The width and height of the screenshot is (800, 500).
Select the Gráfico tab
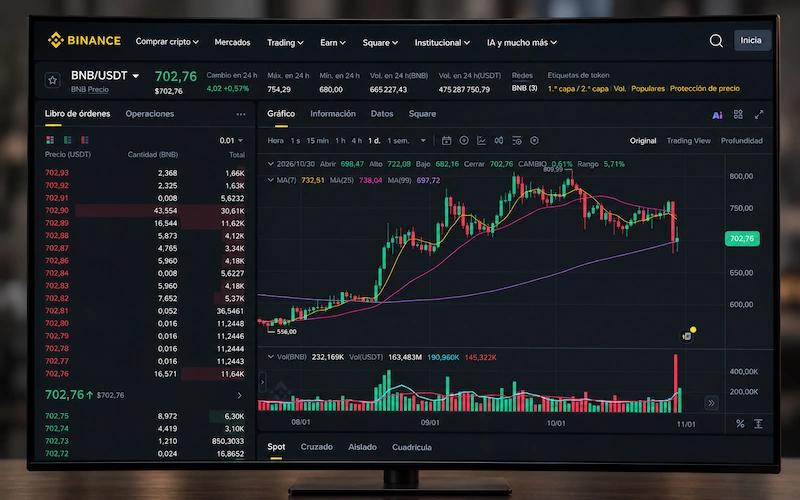281,114
